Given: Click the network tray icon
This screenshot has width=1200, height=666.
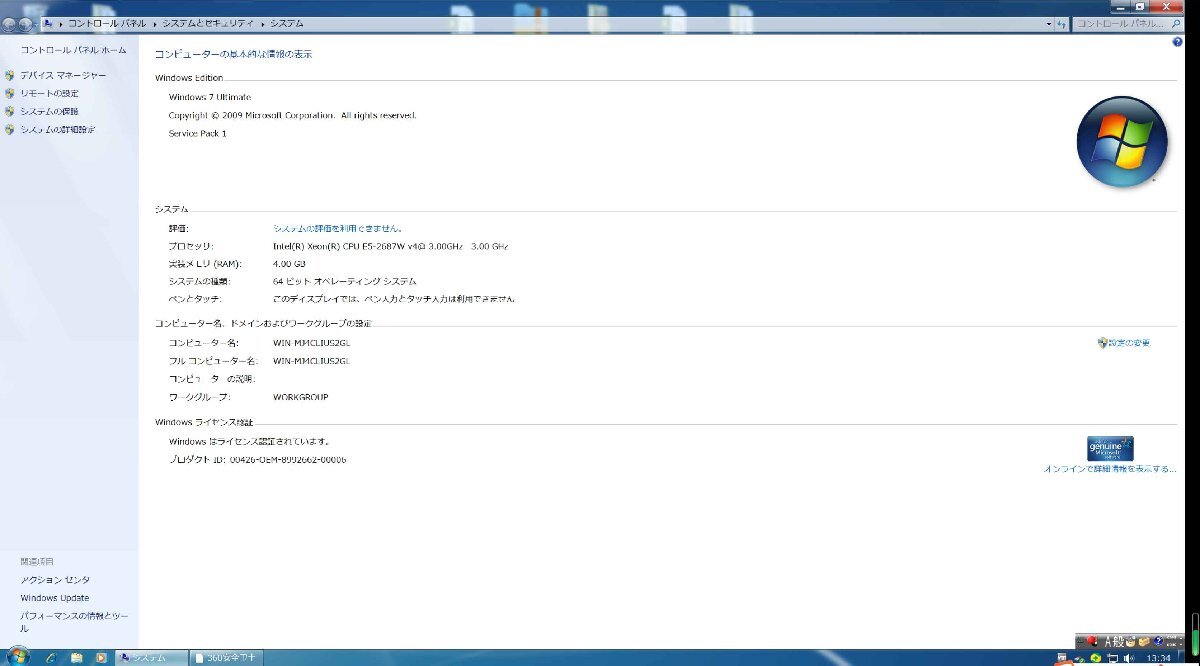Looking at the screenshot, I should [1113, 658].
